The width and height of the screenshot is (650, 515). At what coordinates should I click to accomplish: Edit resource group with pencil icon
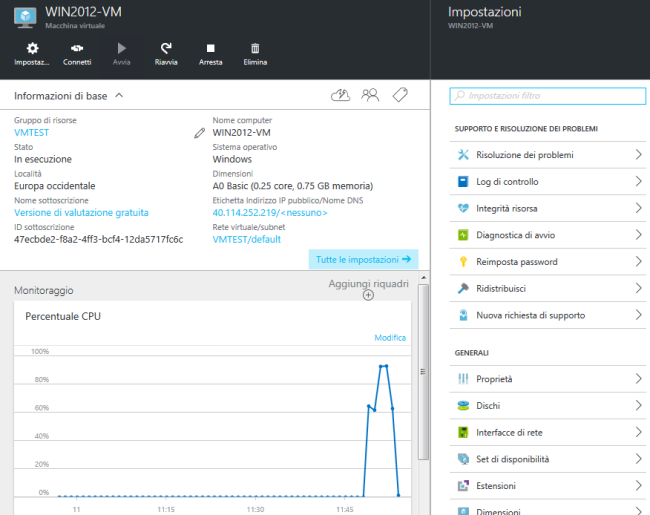click(200, 132)
